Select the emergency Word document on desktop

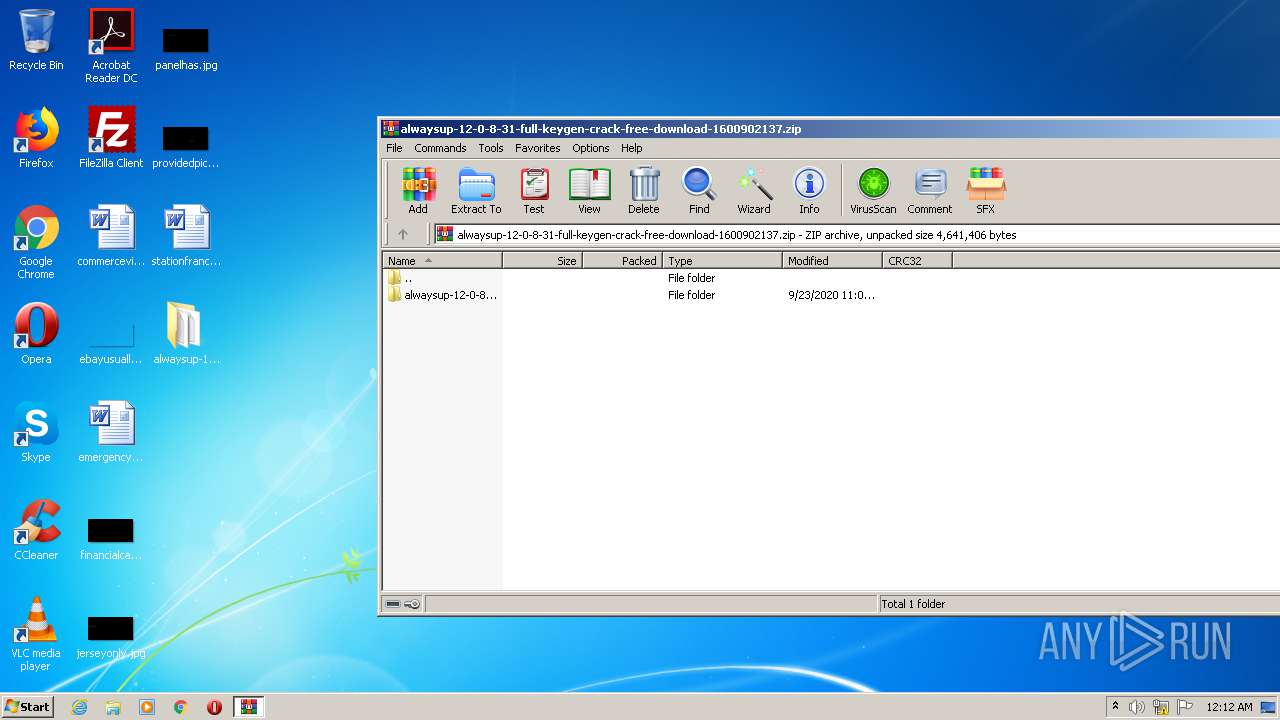click(x=111, y=432)
